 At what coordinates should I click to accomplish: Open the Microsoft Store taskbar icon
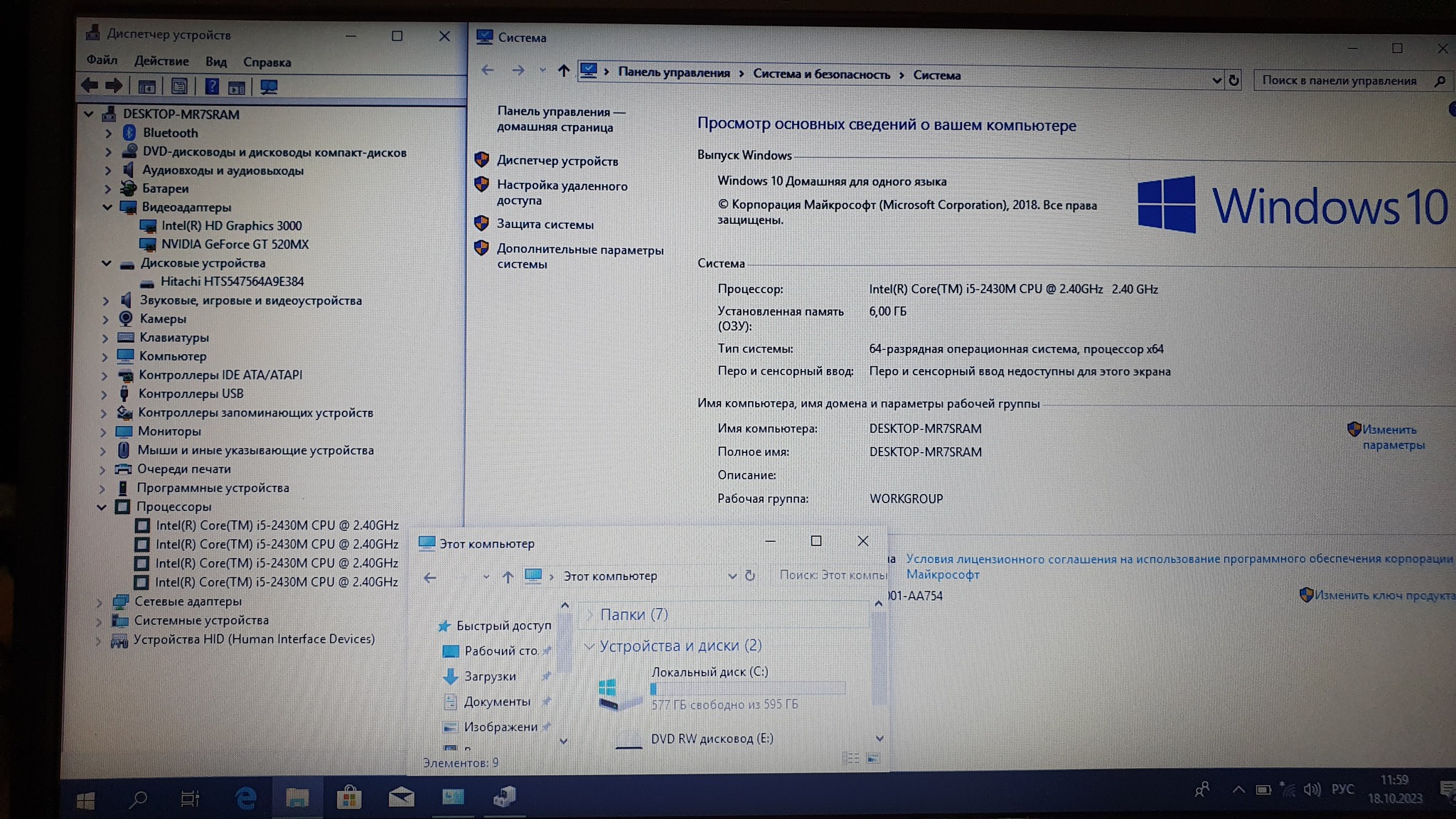[349, 798]
